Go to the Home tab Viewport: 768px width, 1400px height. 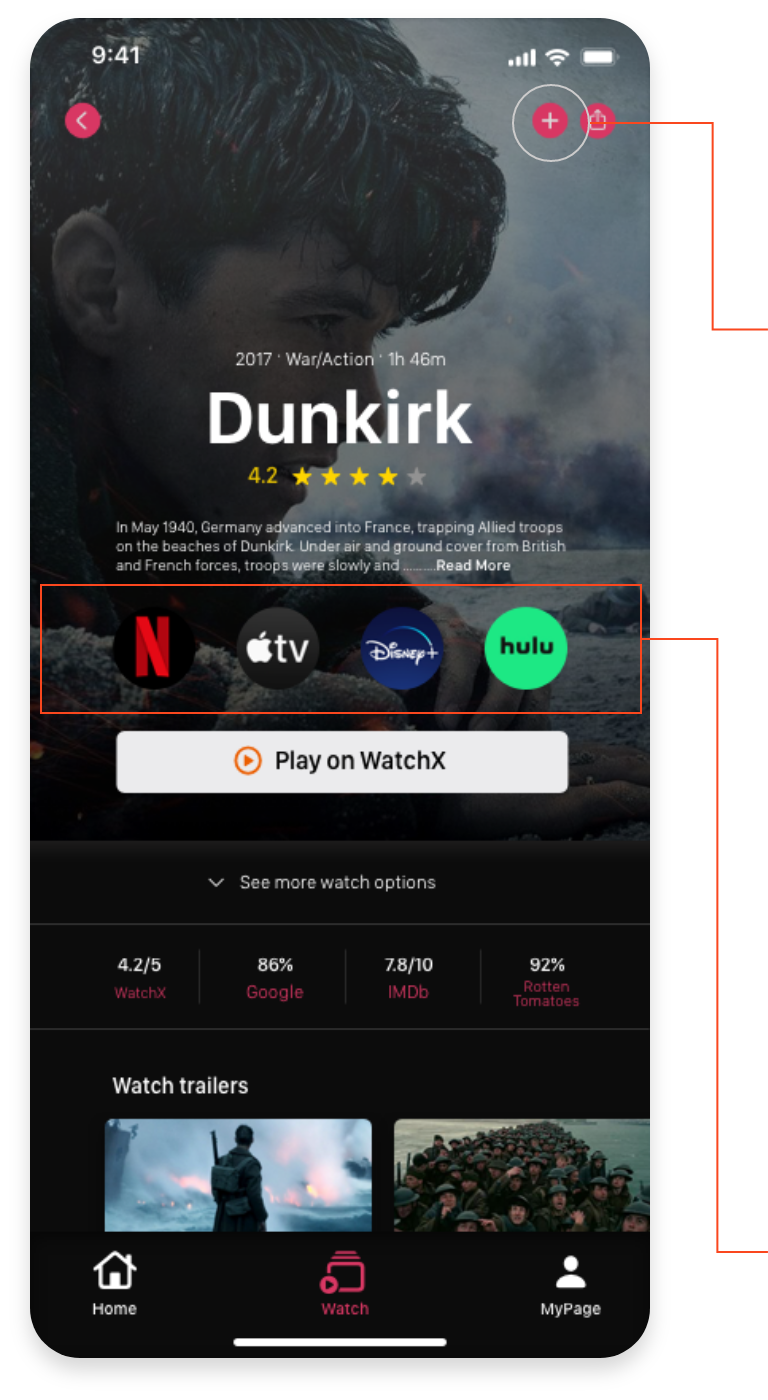coord(114,1284)
